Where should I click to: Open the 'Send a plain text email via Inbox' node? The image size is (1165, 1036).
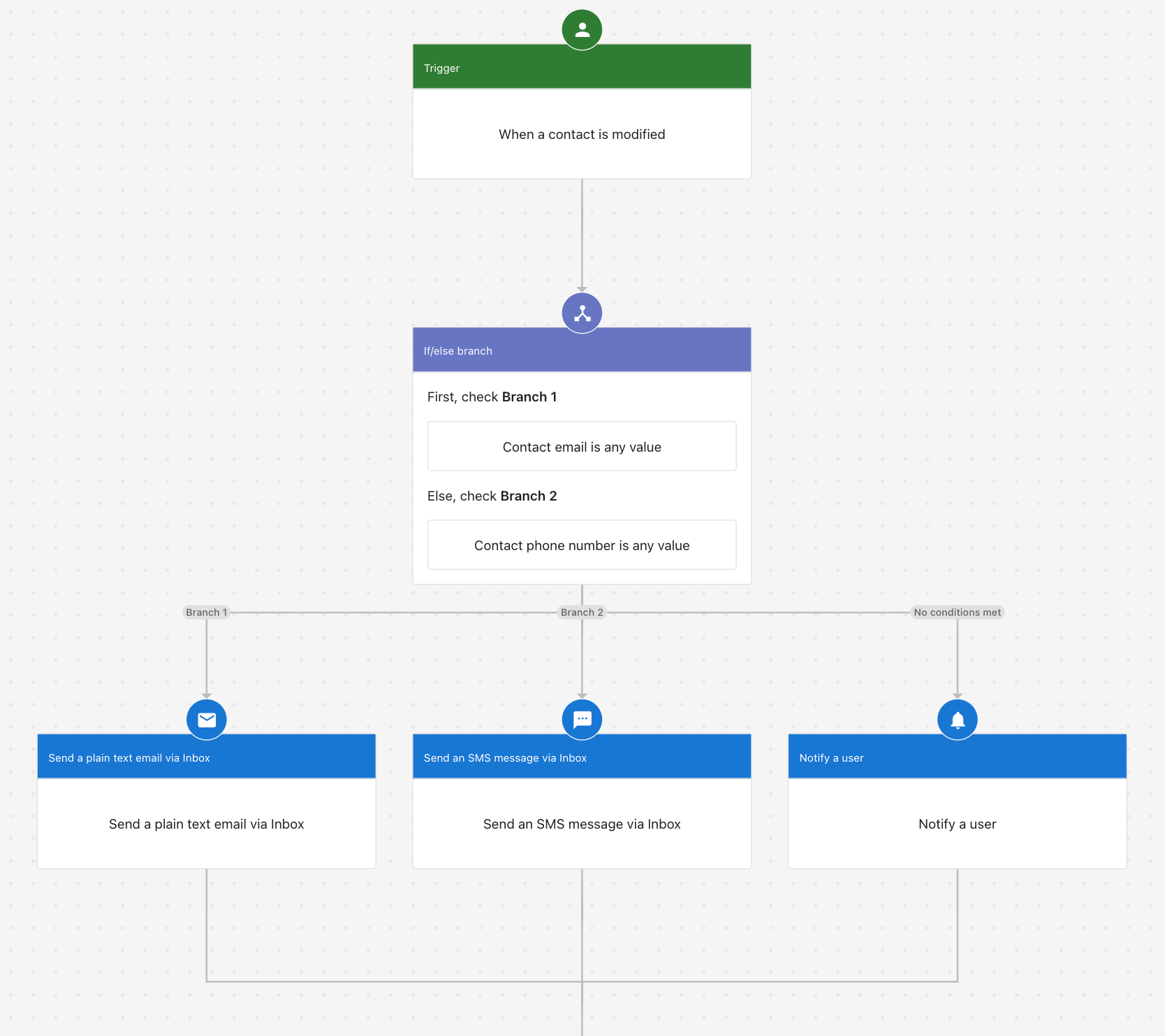coord(206,824)
